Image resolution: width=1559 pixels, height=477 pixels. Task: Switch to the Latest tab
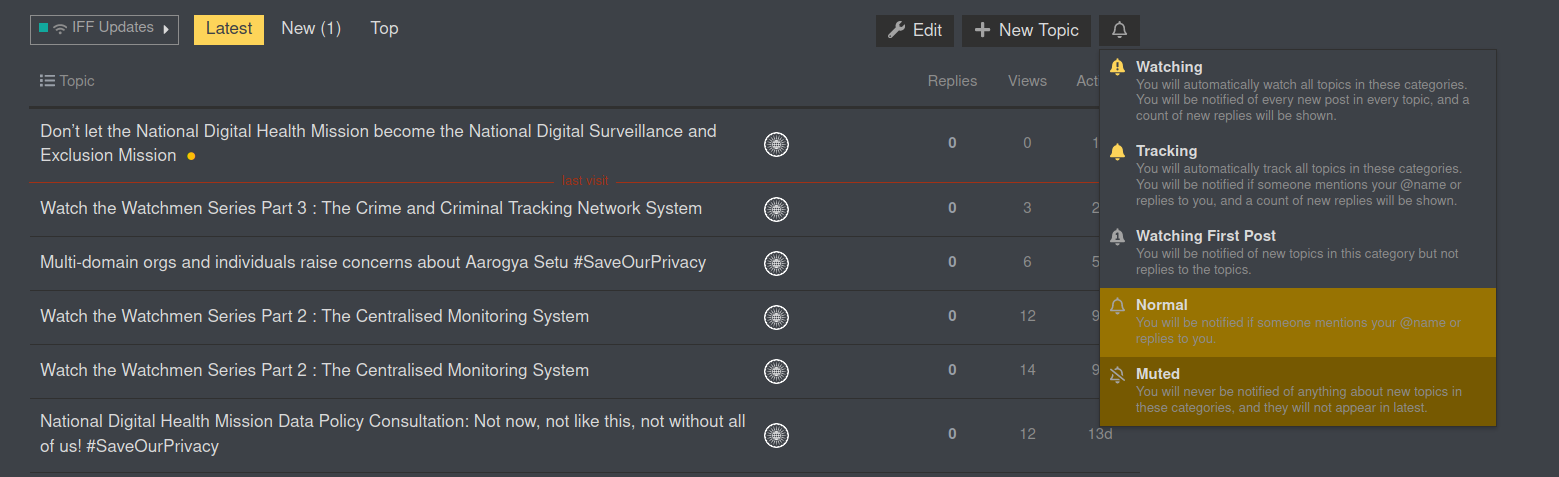pos(229,29)
